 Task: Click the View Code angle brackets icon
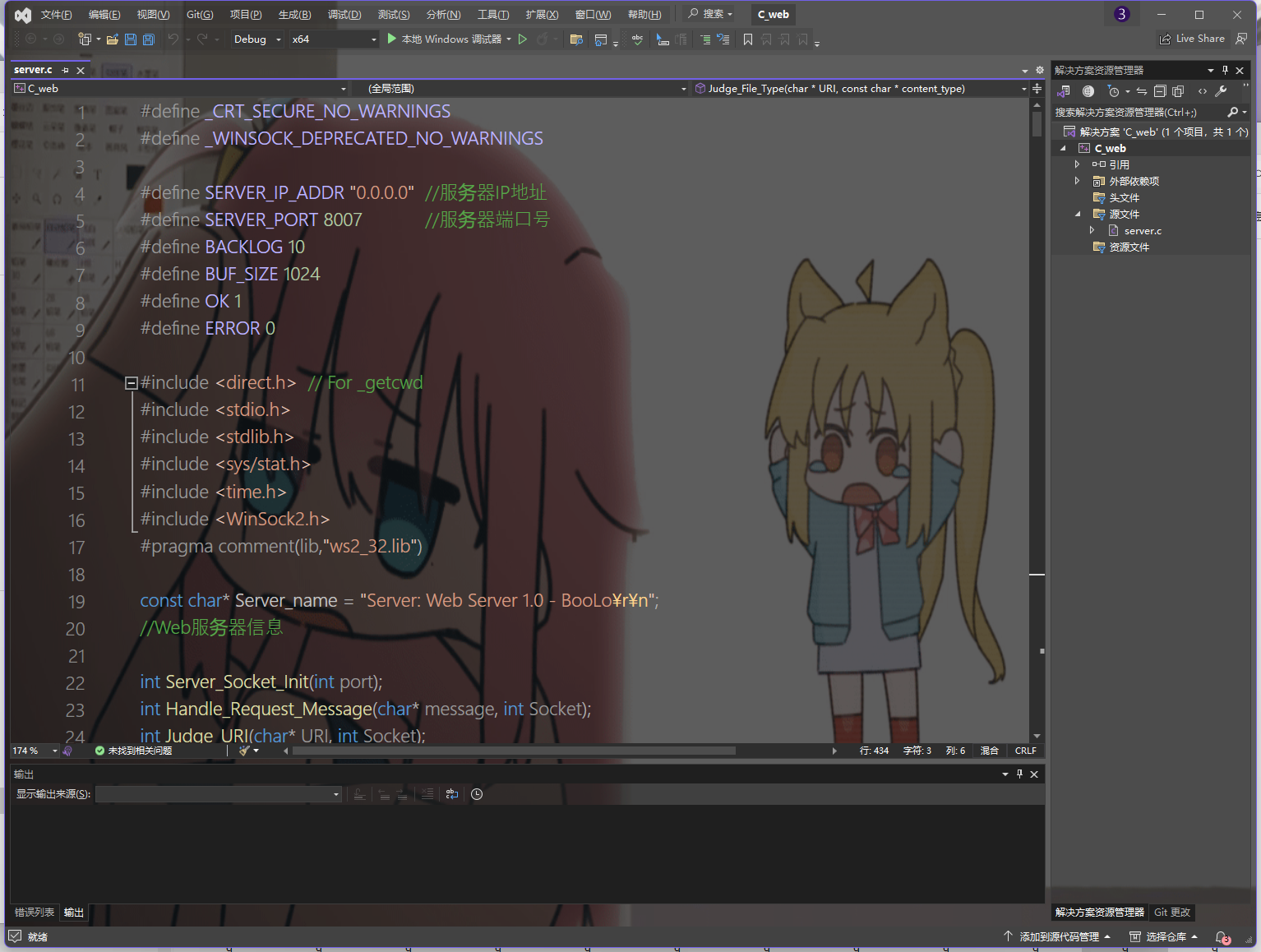[1203, 91]
